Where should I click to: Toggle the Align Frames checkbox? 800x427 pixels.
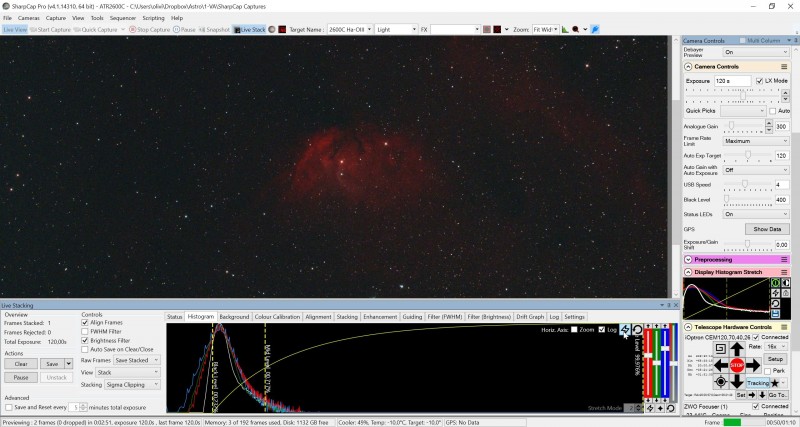click(x=85, y=322)
